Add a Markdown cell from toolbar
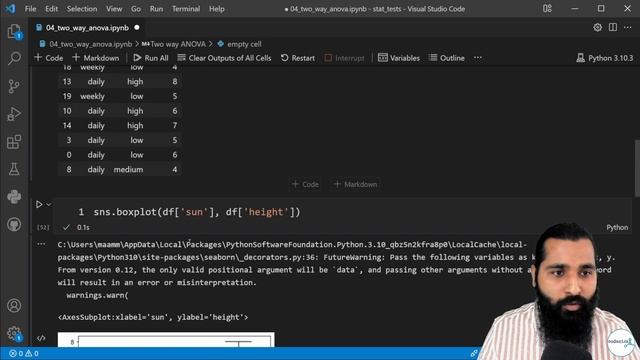The height and width of the screenshot is (360, 640). [x=96, y=58]
